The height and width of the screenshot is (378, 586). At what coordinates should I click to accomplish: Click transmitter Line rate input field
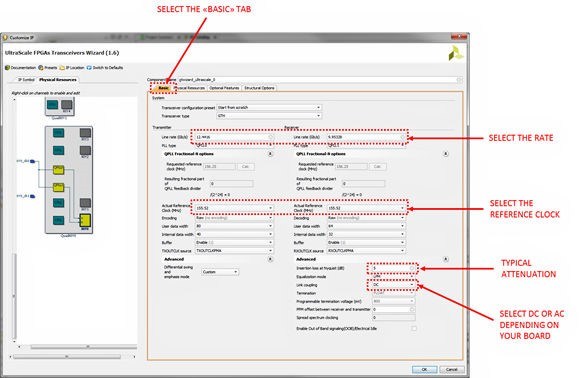(x=234, y=137)
